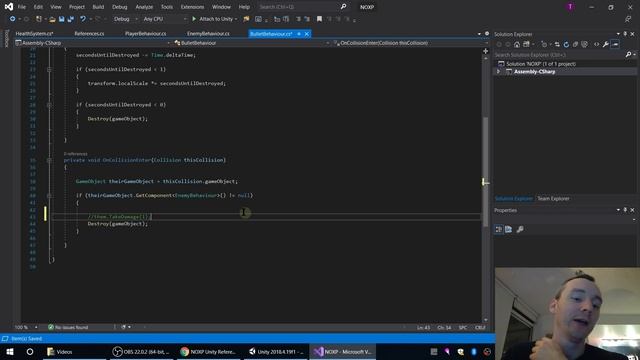This screenshot has width=640, height=360.
Task: Click the split editor icon above scrollbar
Action: [x=485, y=51]
